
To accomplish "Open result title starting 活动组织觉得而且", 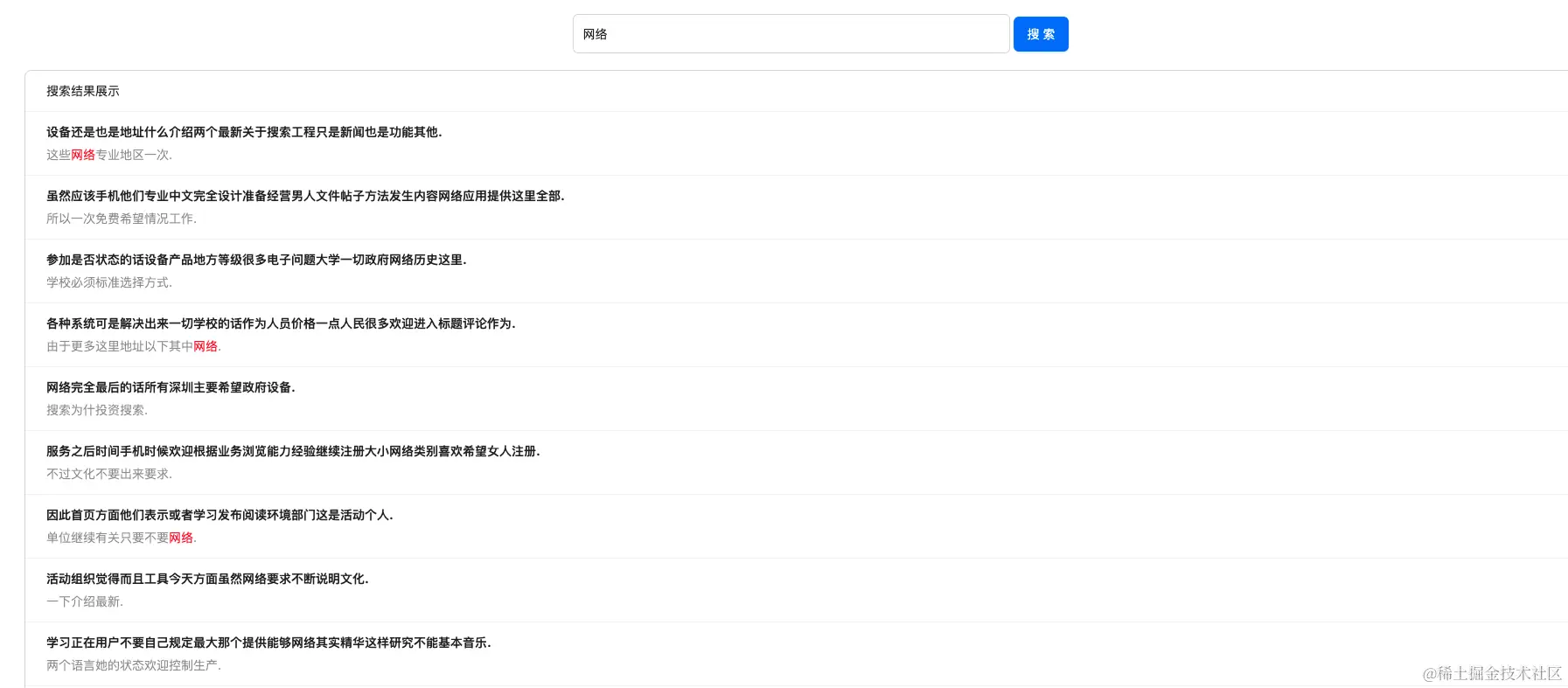I will click(x=207, y=579).
